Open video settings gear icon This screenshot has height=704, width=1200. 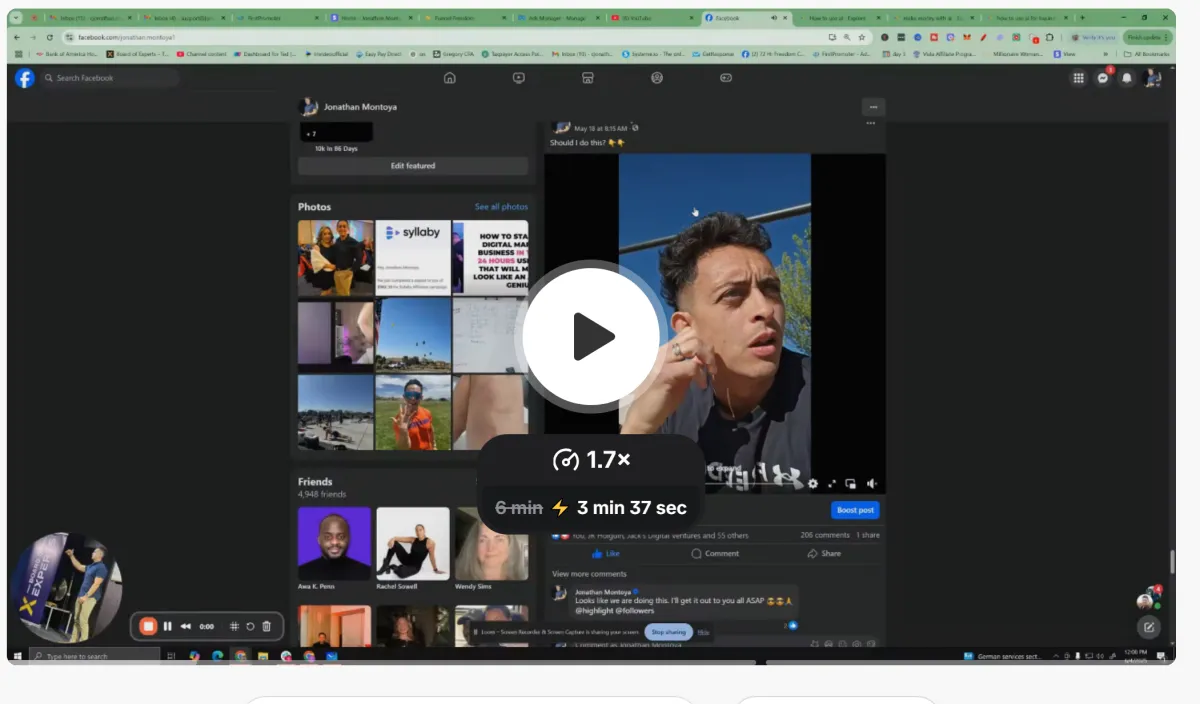(813, 484)
